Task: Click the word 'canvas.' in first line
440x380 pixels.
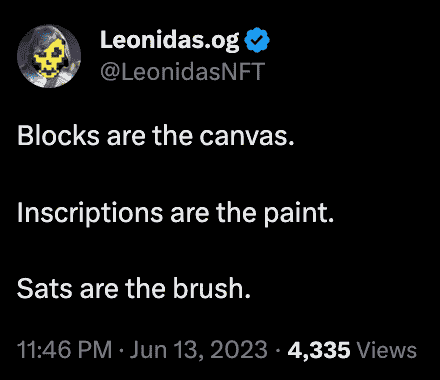Action: (247, 137)
